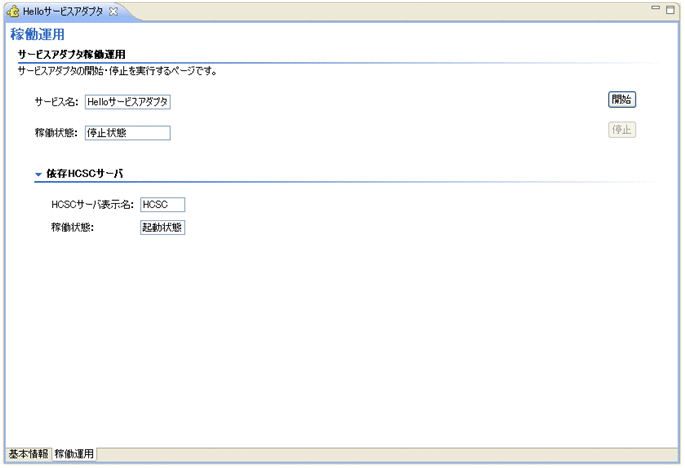Maximize the editor pane

point(671,10)
